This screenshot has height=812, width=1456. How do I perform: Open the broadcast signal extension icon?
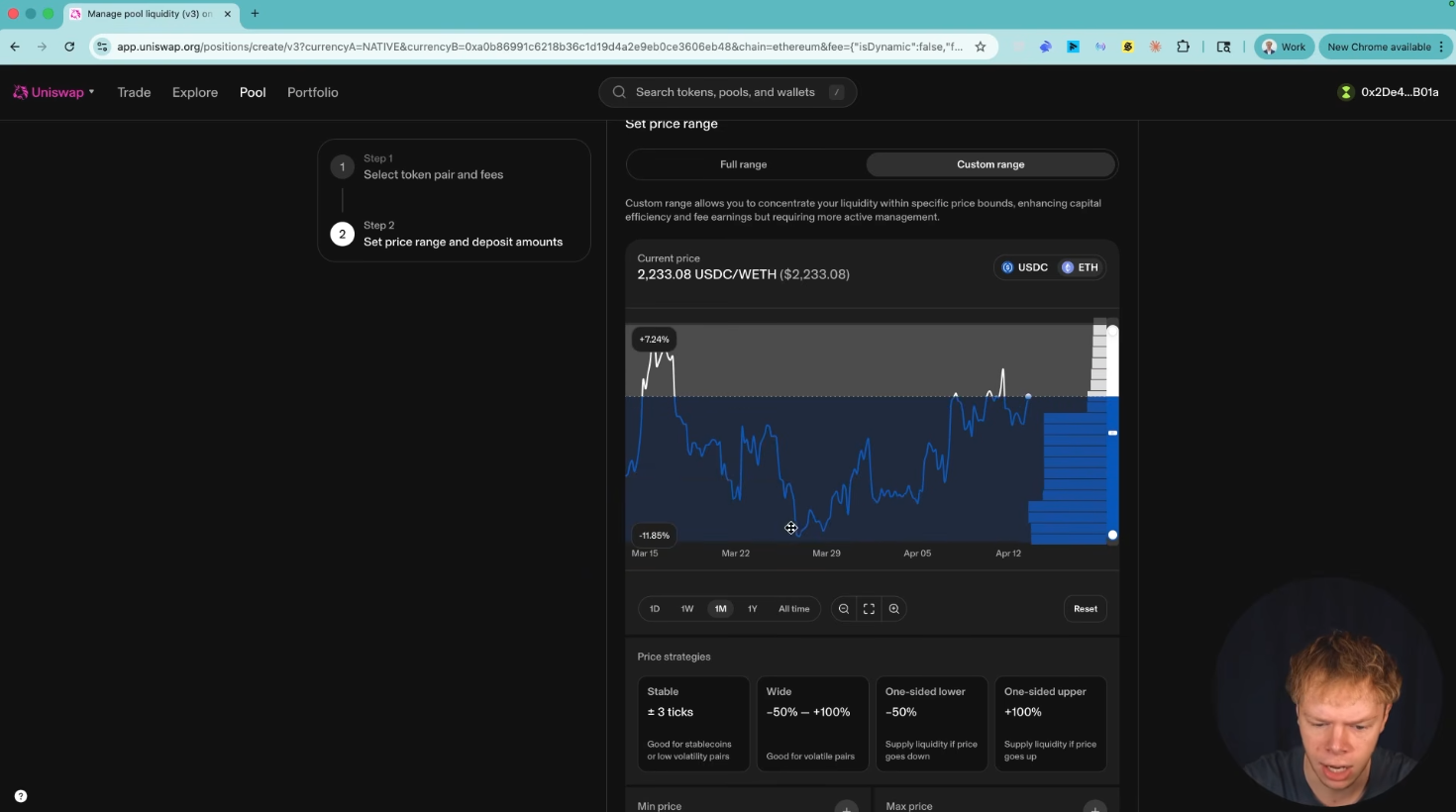[x=1100, y=47]
